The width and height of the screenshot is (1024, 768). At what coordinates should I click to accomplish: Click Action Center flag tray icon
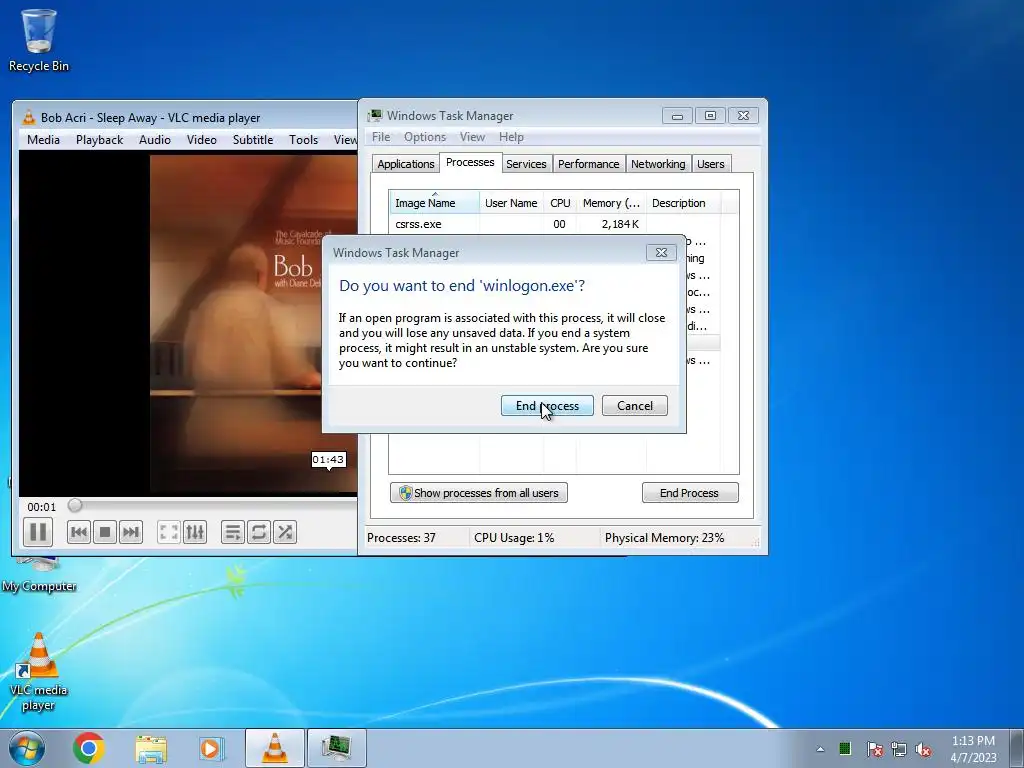874,749
